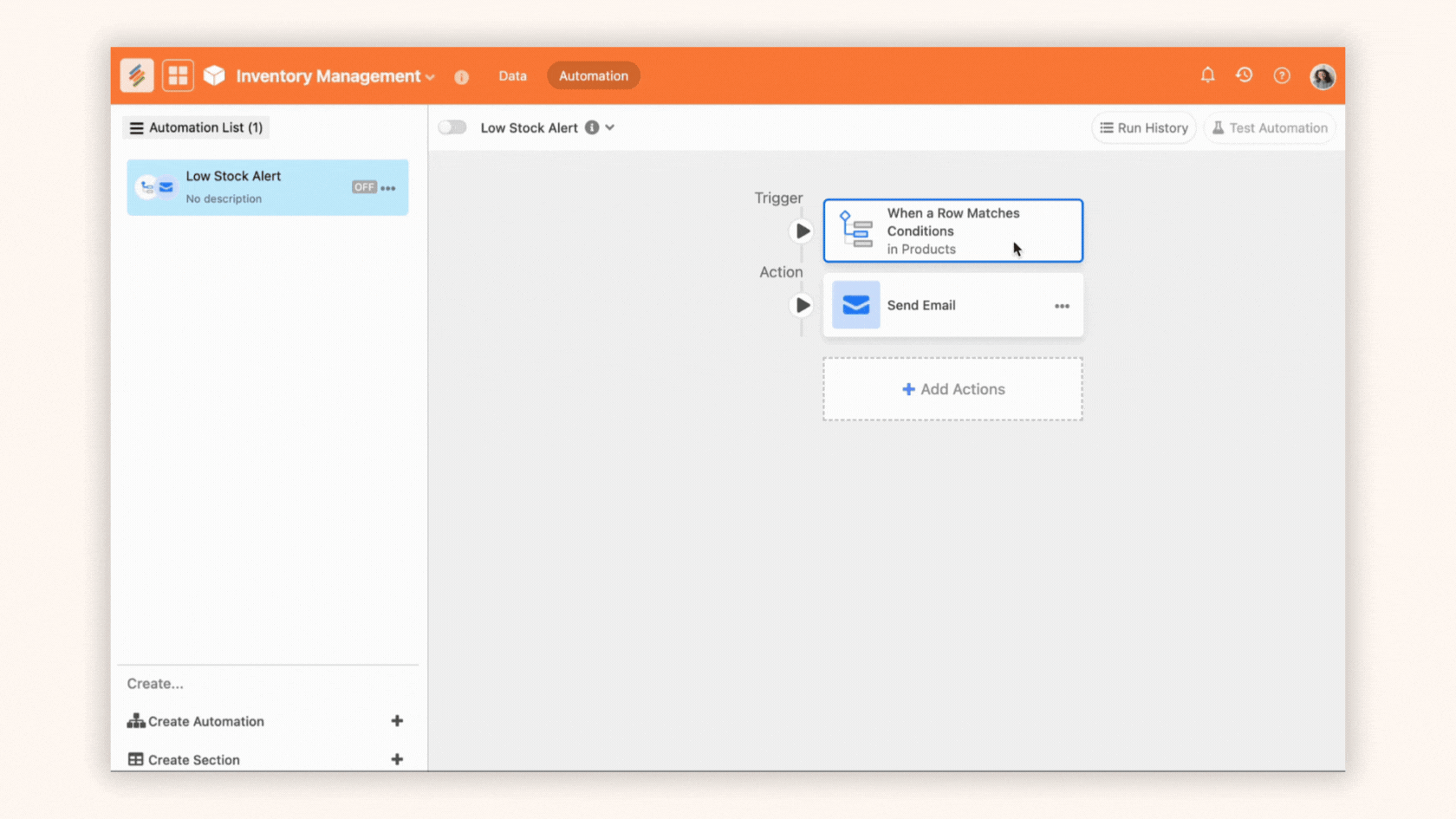
Task: Collapse the Automation List panel header
Action: [x=196, y=128]
